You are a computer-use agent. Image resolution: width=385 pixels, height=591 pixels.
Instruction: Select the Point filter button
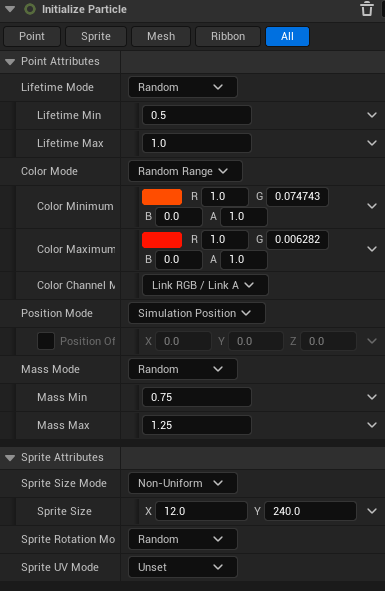point(32,36)
